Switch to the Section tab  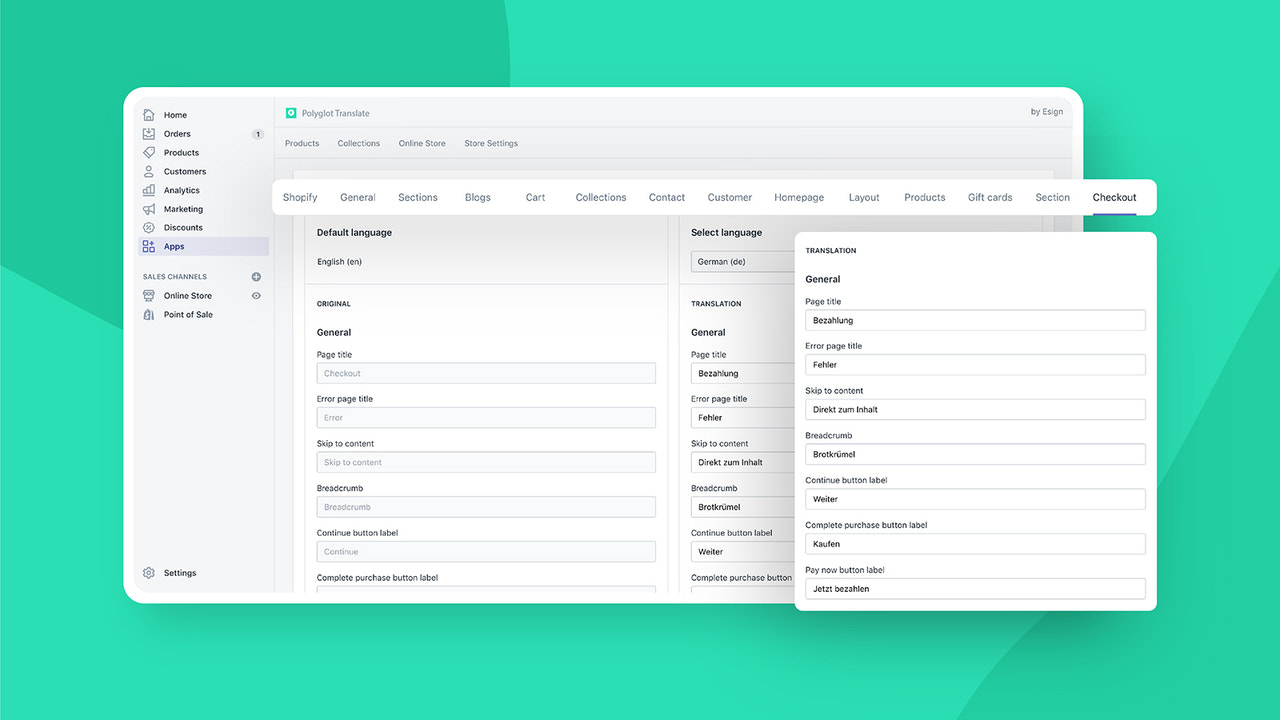pyautogui.click(x=1053, y=197)
